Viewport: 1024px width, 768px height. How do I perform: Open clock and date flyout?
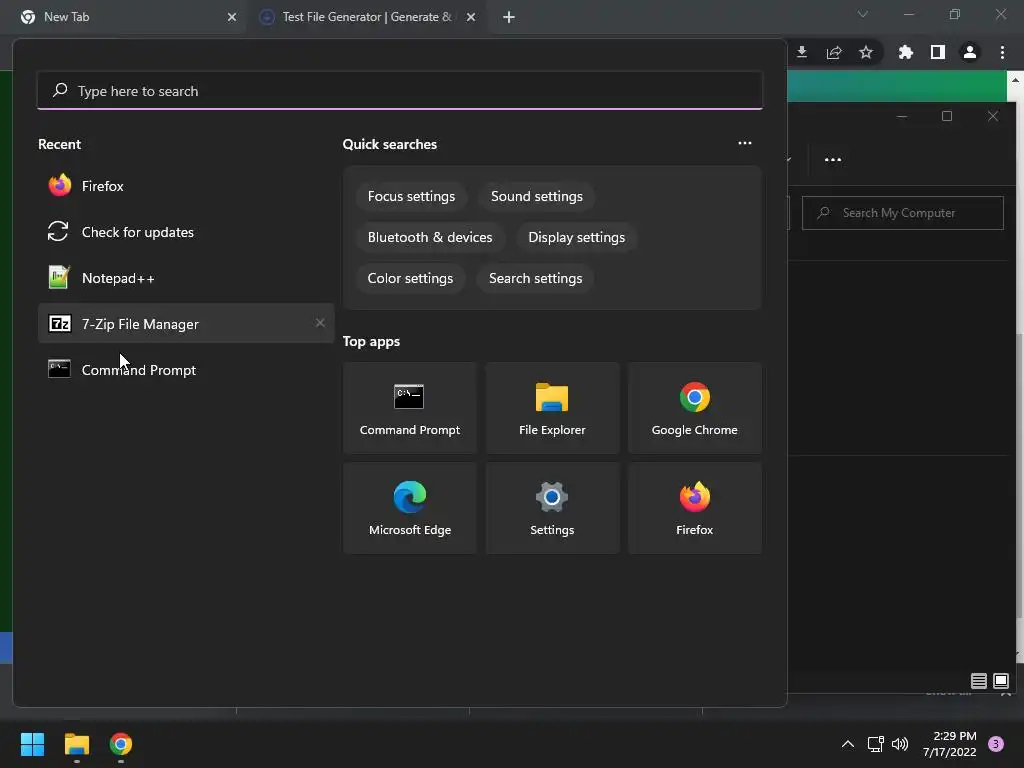pyautogui.click(x=950, y=744)
